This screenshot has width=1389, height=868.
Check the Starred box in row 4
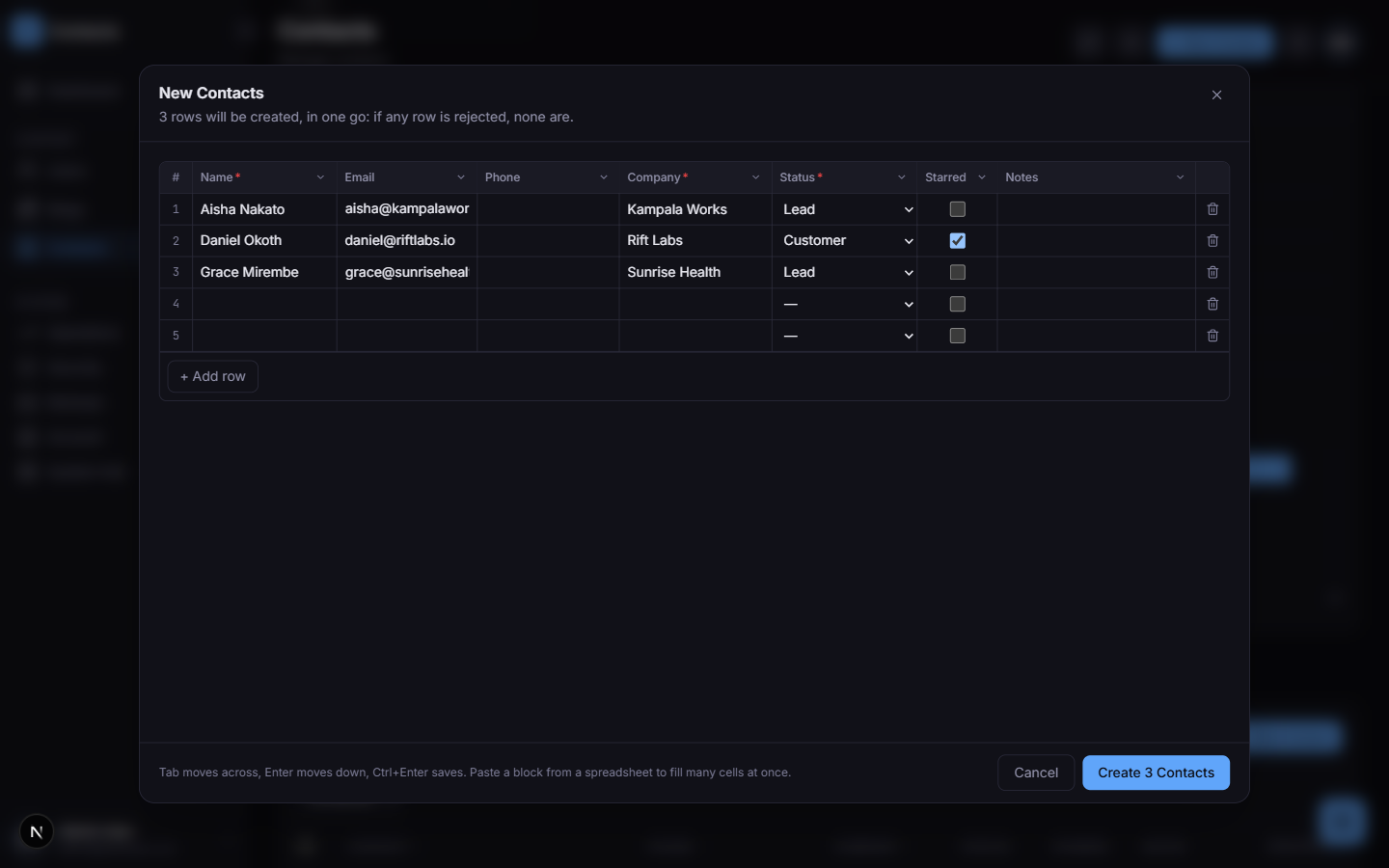click(958, 305)
